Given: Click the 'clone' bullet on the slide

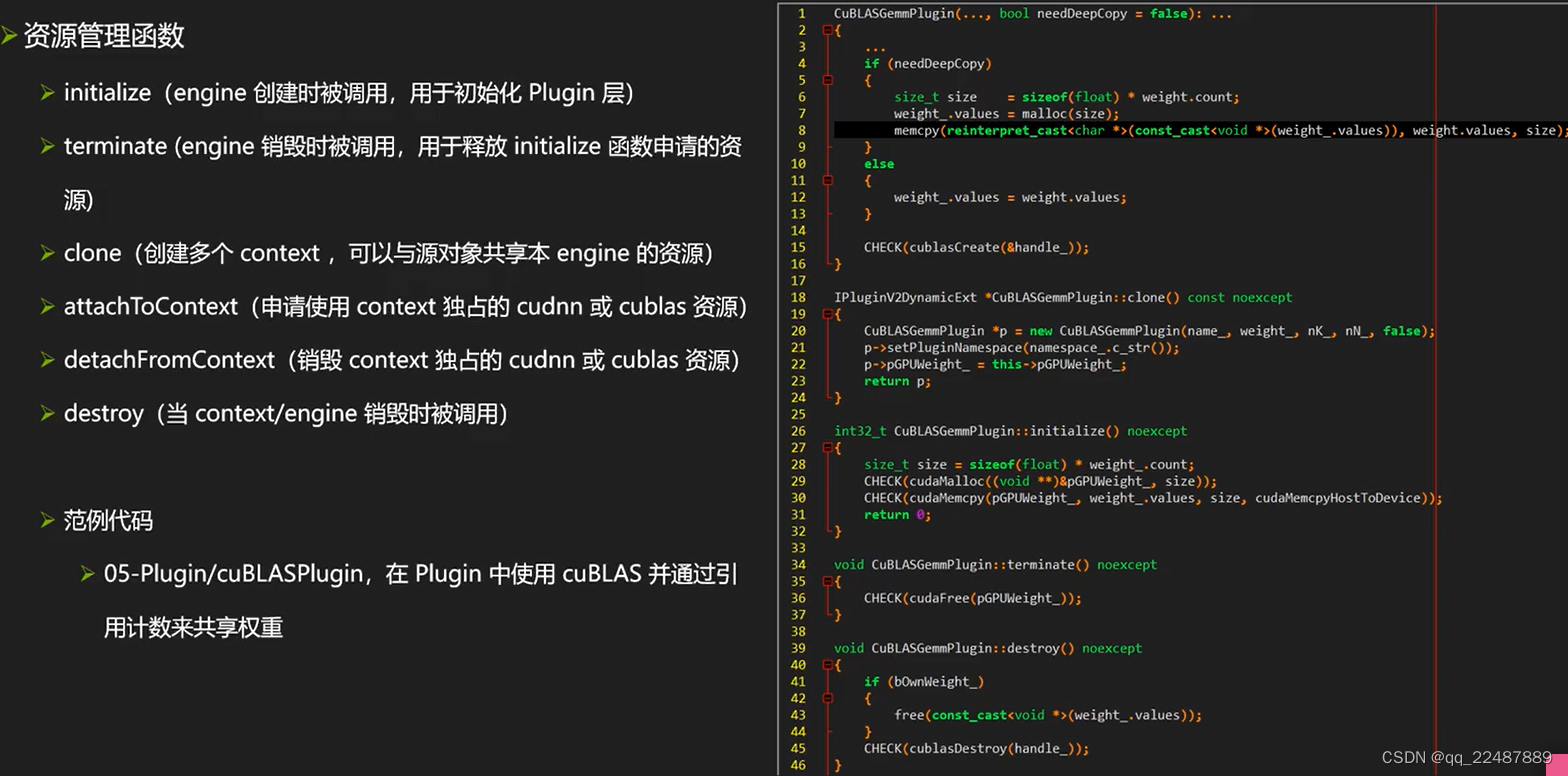Looking at the screenshot, I should (x=389, y=253).
